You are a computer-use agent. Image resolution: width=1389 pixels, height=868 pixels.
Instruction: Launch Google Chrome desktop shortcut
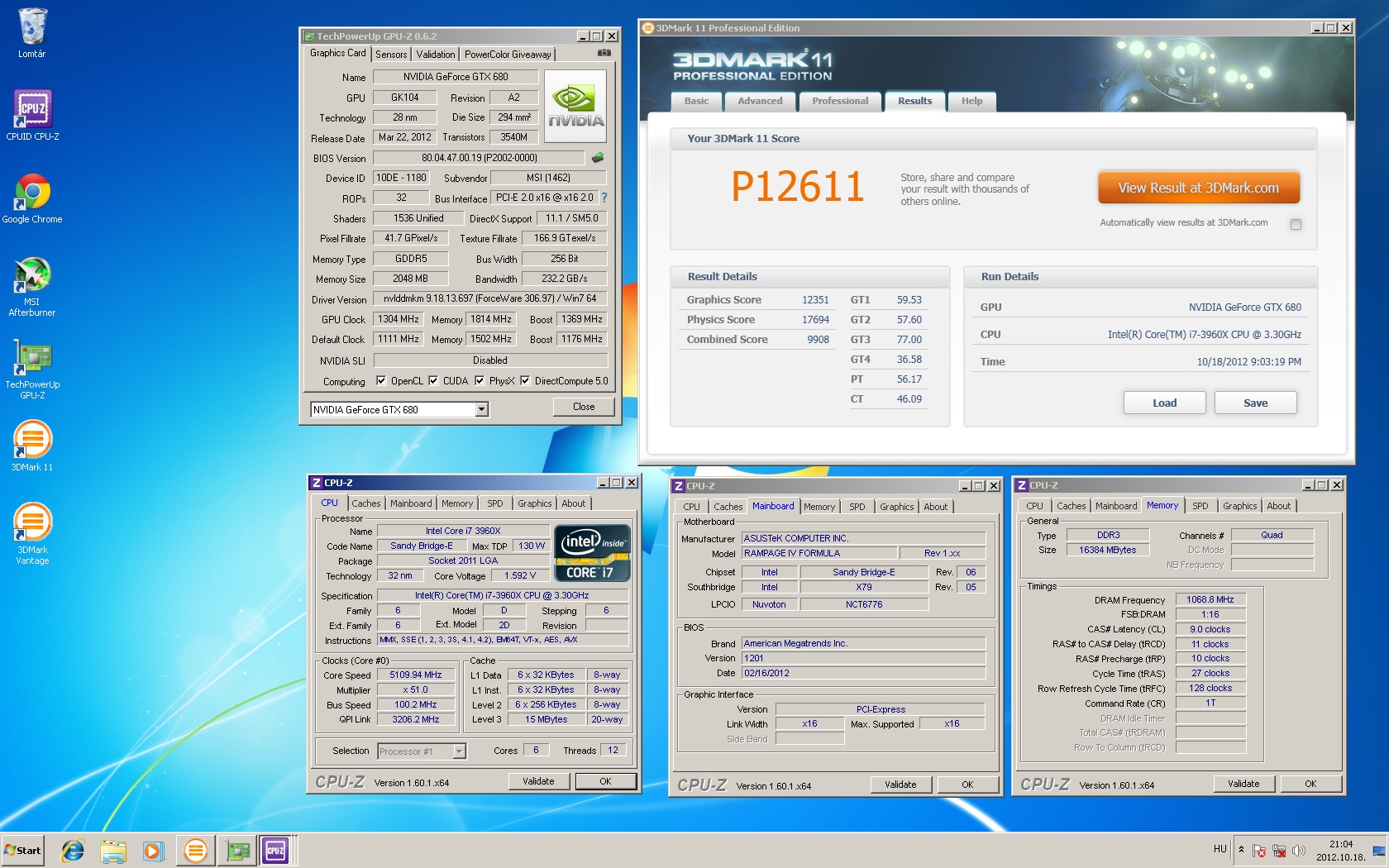coord(32,198)
